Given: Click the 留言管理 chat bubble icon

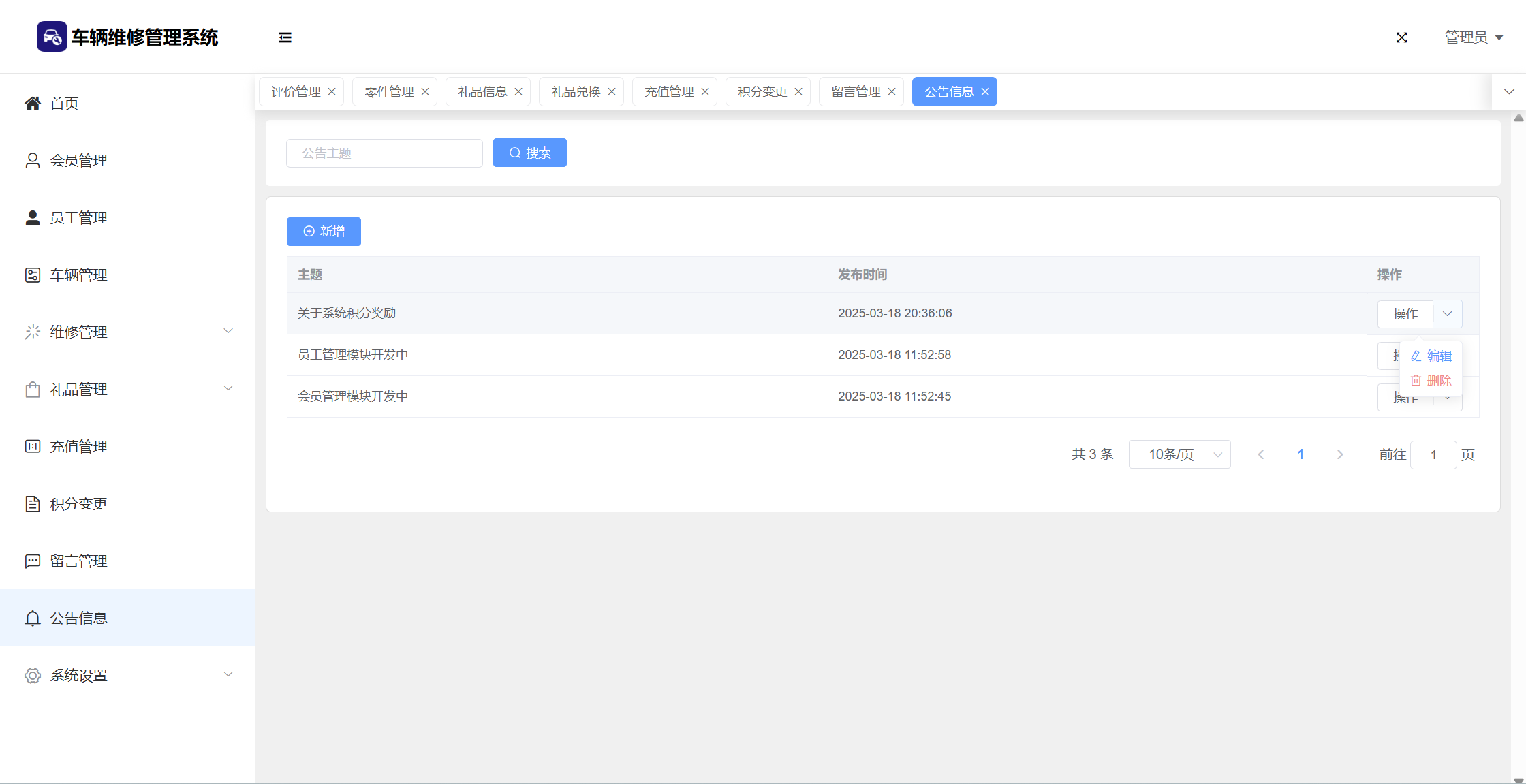Looking at the screenshot, I should click(32, 561).
